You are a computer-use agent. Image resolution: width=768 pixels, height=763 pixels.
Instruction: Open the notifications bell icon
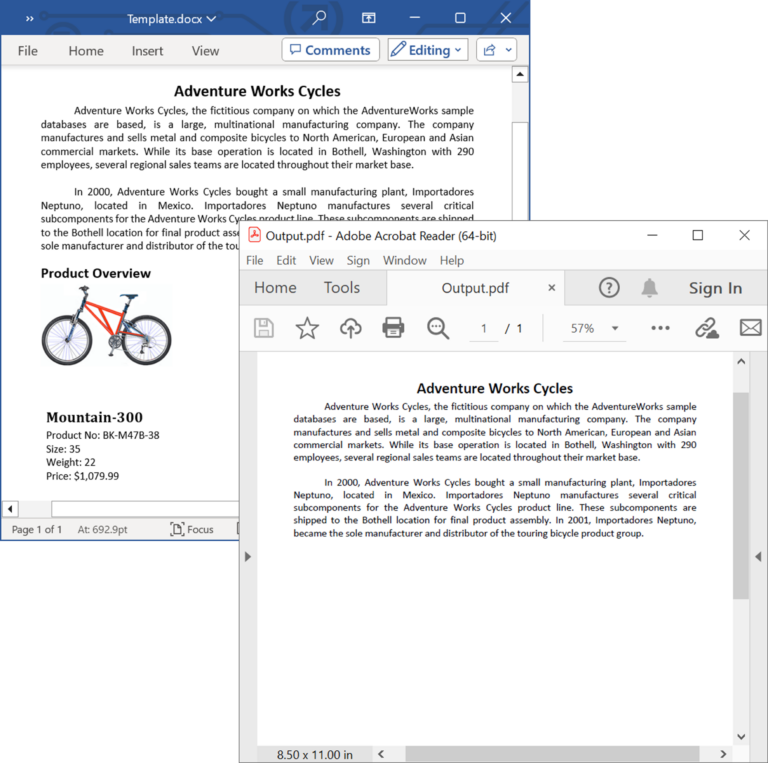(x=649, y=288)
